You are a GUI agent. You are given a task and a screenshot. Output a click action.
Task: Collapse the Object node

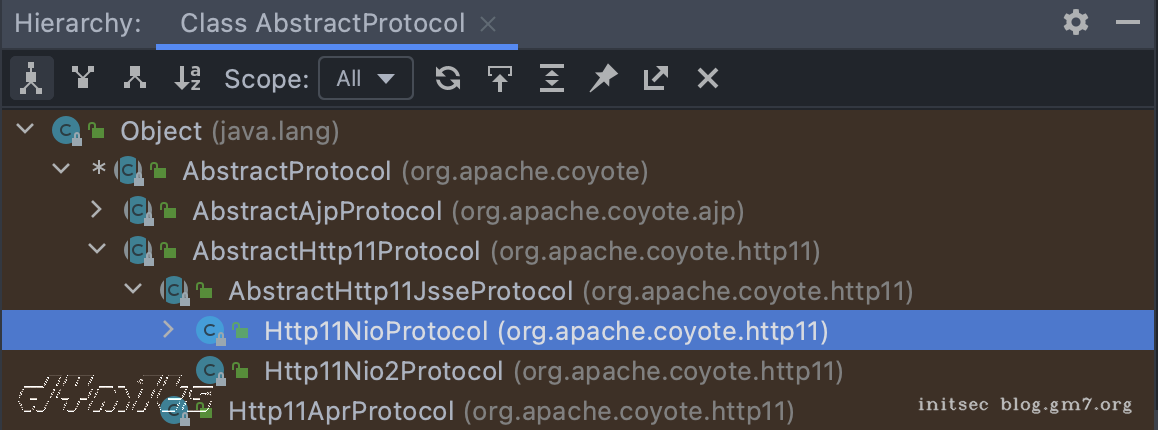27,130
